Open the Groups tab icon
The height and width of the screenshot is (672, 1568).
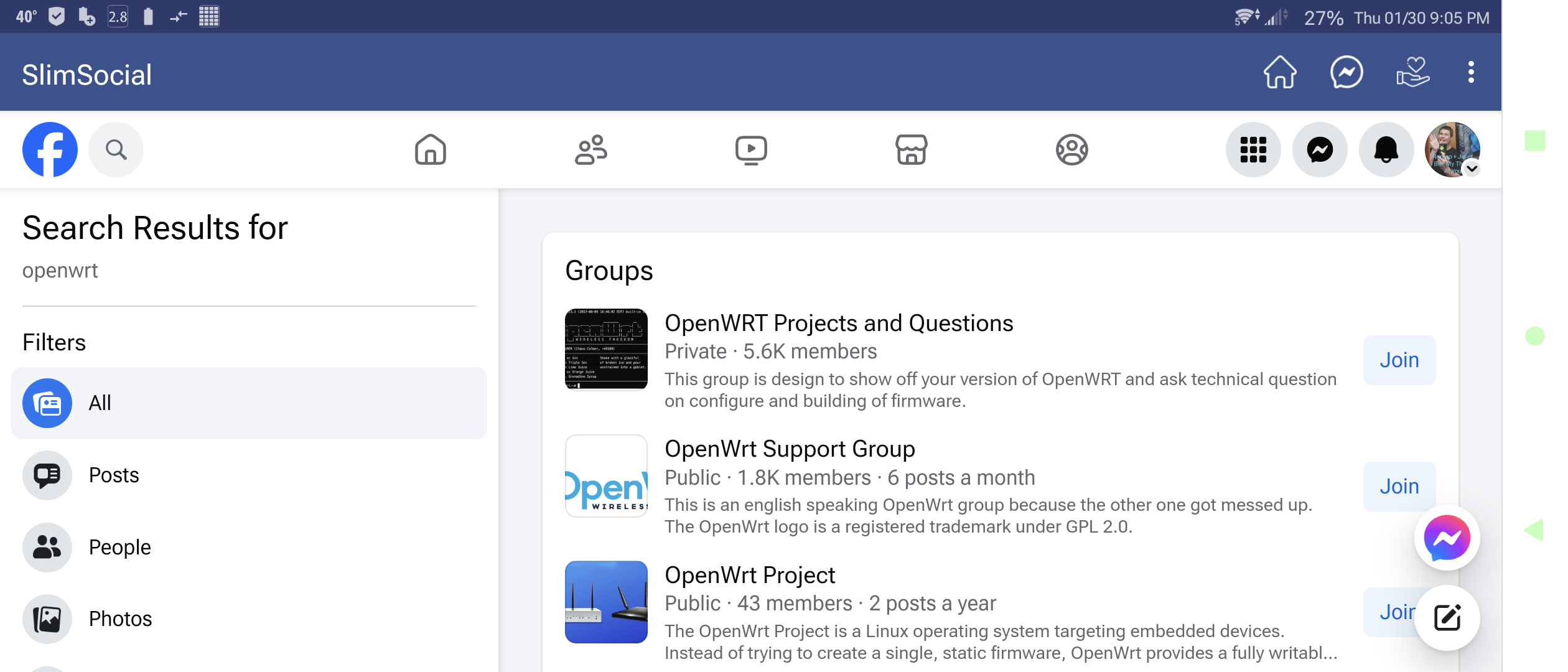pyautogui.click(x=1071, y=149)
